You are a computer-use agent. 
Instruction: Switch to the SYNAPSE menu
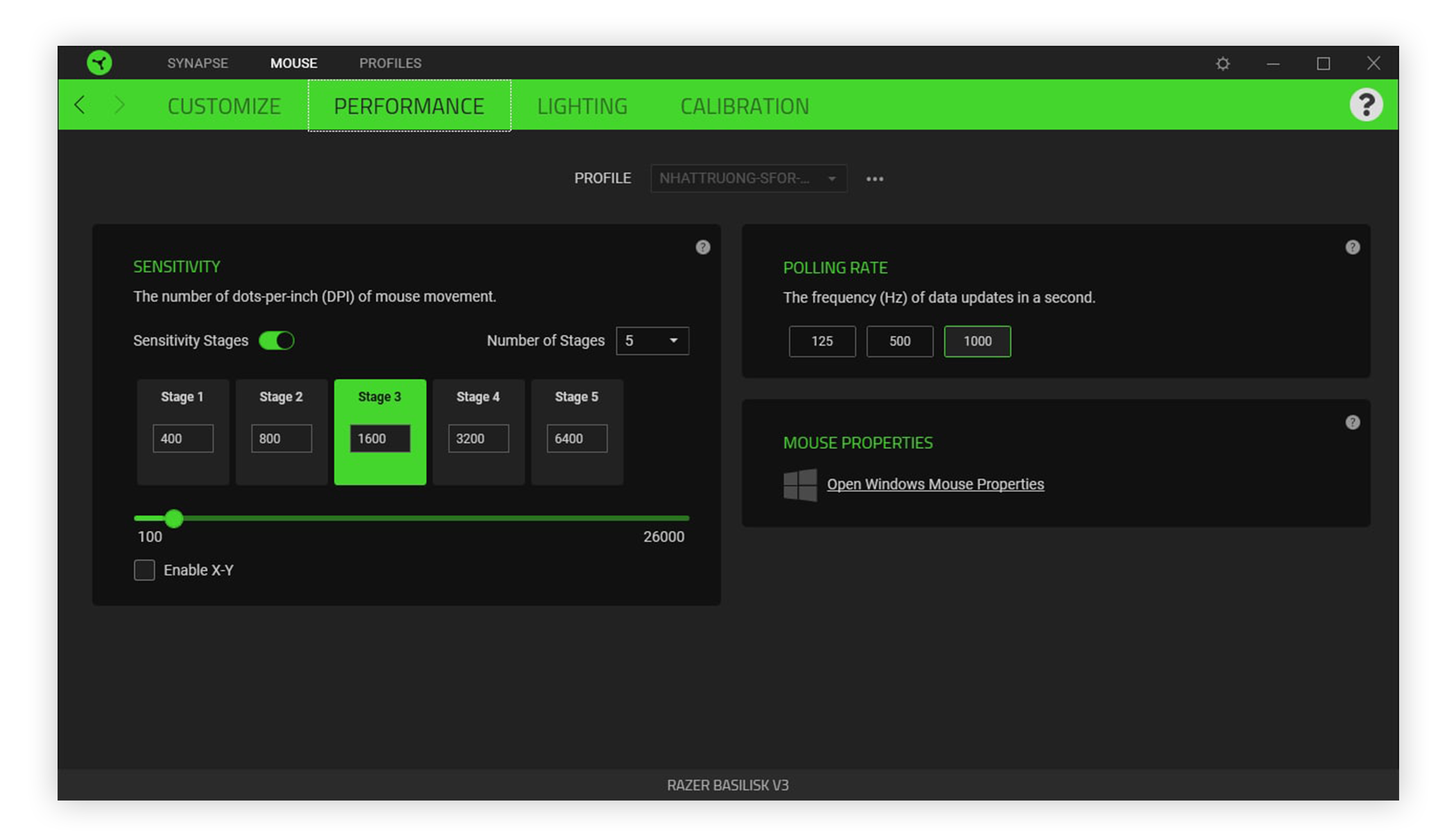198,63
